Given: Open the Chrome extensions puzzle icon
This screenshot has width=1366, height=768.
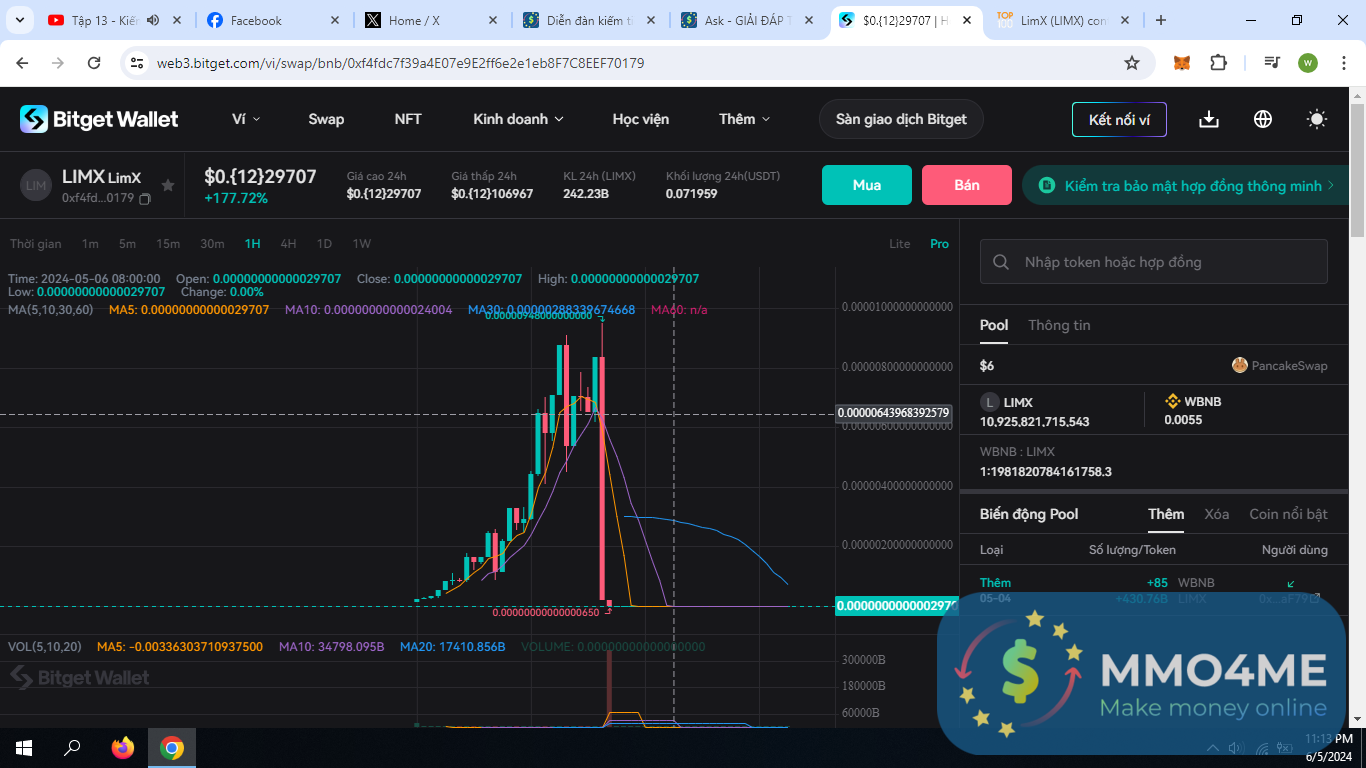Looking at the screenshot, I should tap(1218, 63).
